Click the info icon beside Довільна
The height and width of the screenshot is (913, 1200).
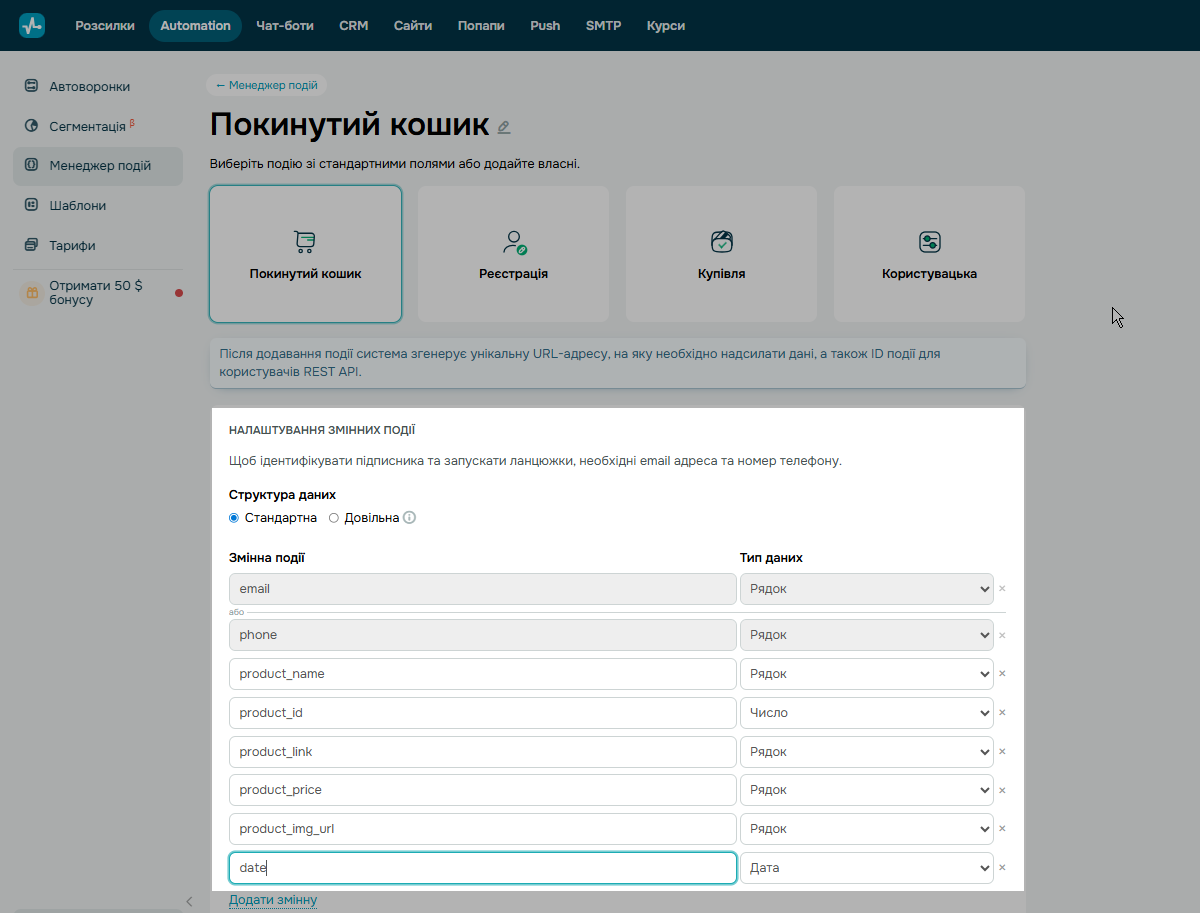[x=409, y=518]
